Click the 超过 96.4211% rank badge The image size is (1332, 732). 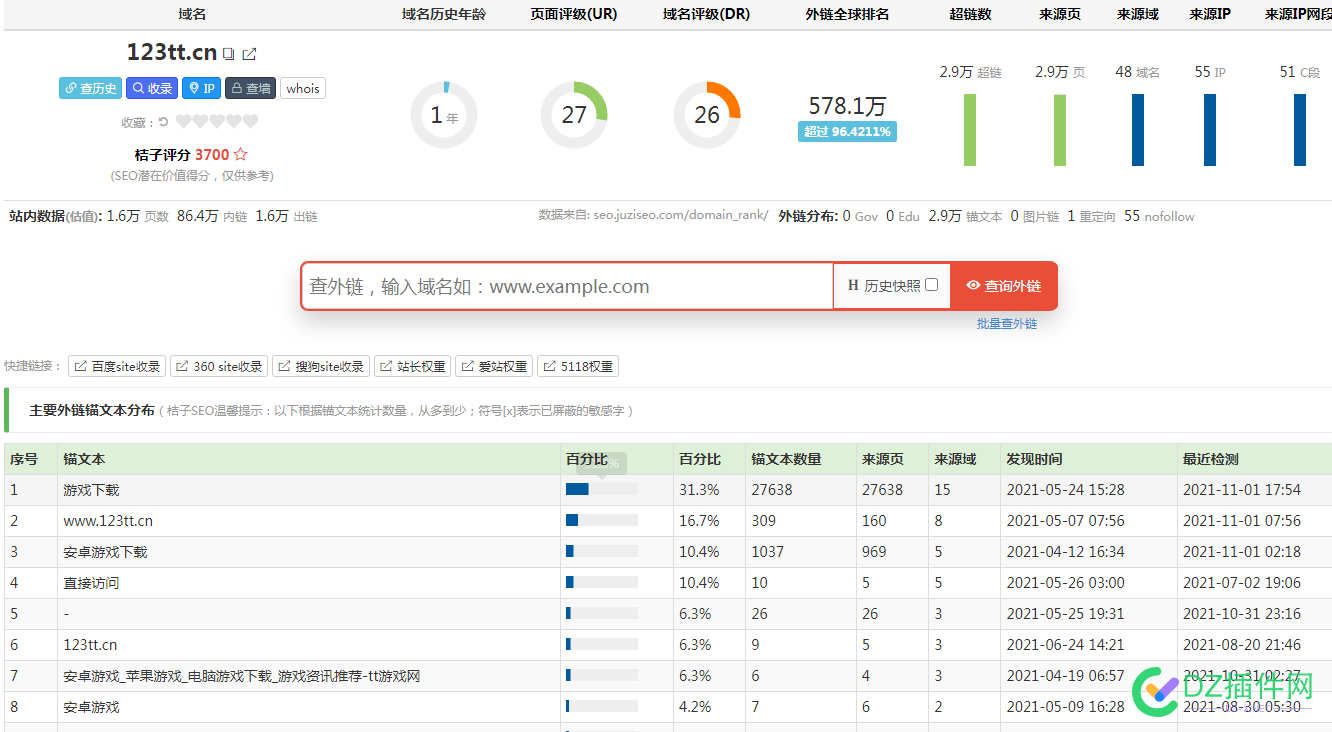[x=847, y=131]
